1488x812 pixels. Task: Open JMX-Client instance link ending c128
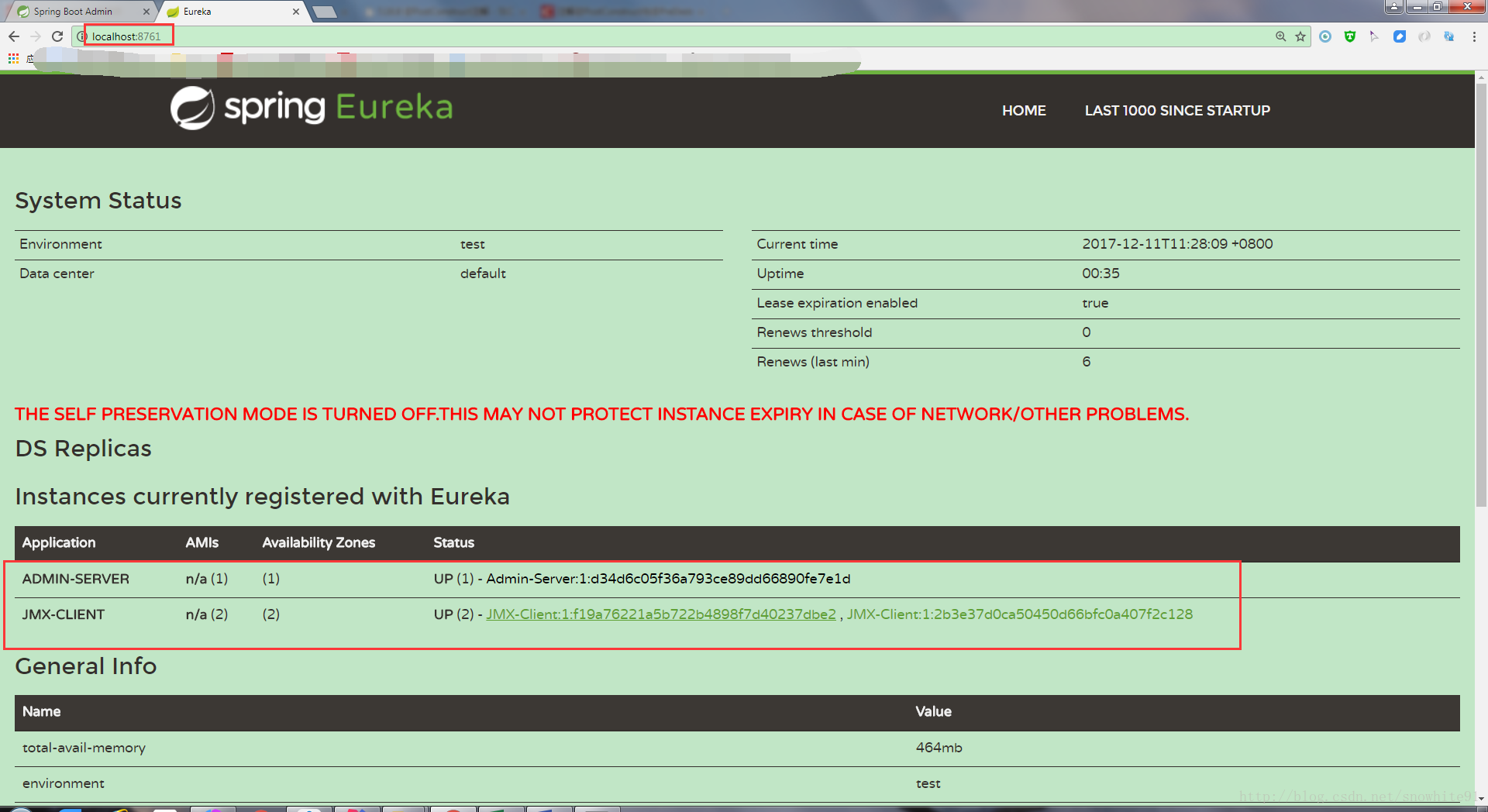[x=1020, y=614]
